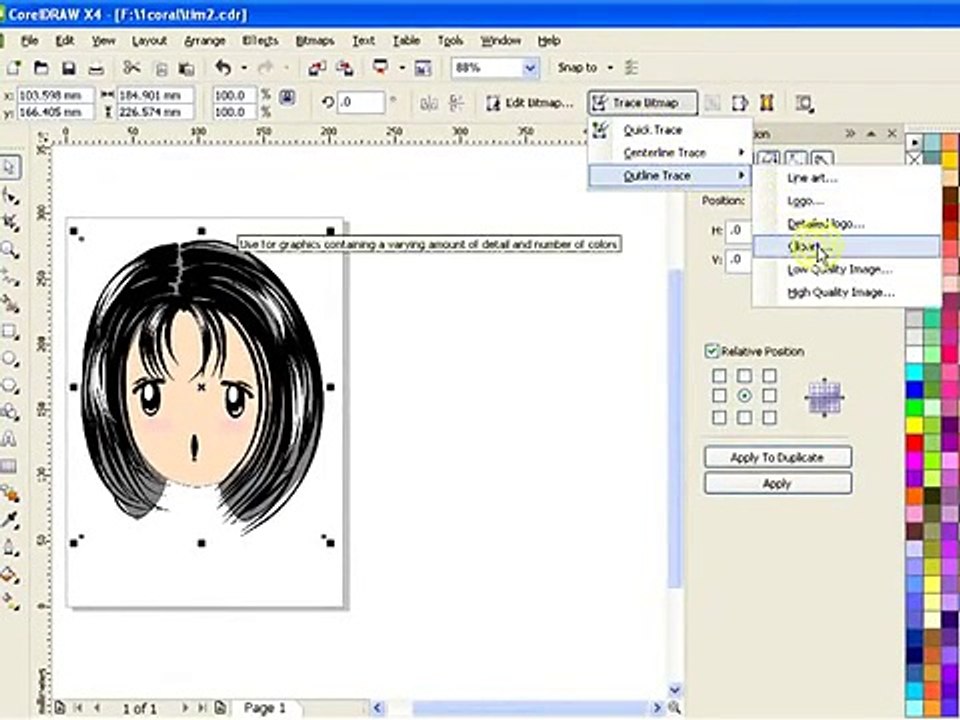Click the Welcome screen icon
Viewport: 960px width, 720px height.
tap(423, 68)
